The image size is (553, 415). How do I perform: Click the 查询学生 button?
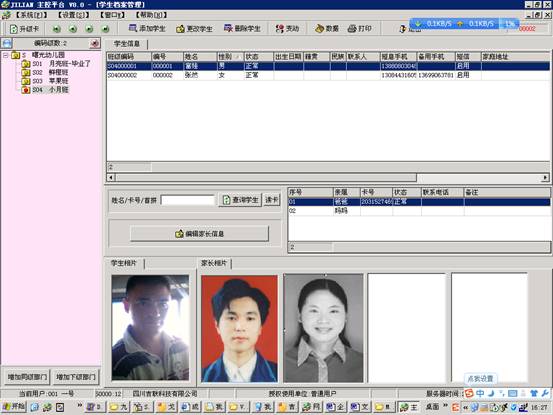[240, 200]
